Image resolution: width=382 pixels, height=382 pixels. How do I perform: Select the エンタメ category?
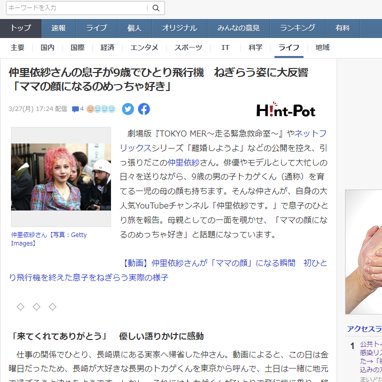coord(144,48)
